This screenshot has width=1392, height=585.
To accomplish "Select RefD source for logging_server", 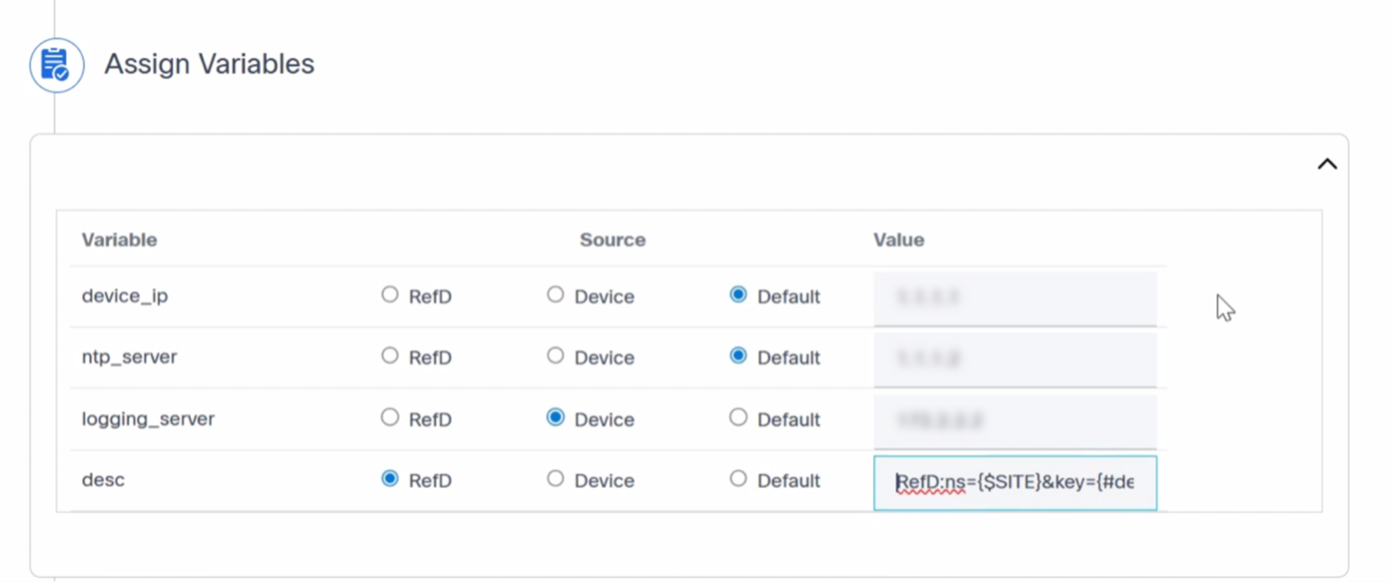I will [390, 417].
